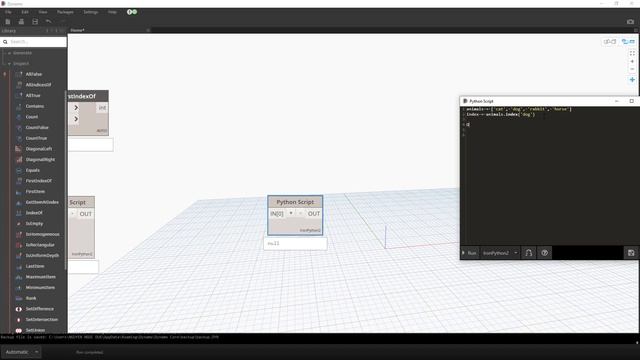Click the camera export-image icon
Image resolution: width=640 pixels, height=360 pixels.
[x=630, y=22]
